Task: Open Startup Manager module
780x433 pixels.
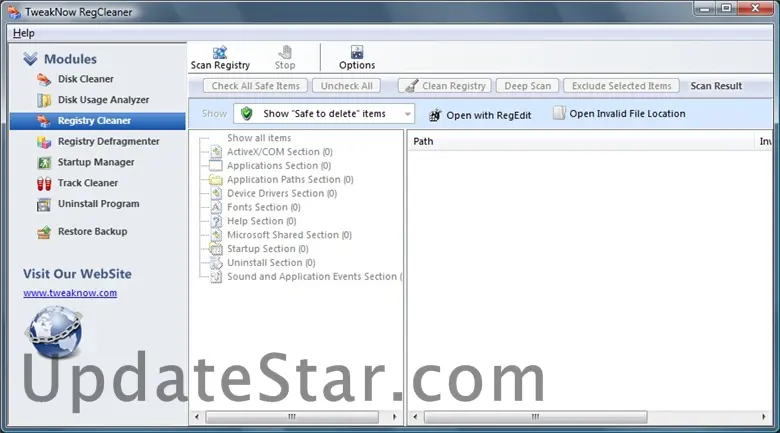Action: 86,162
